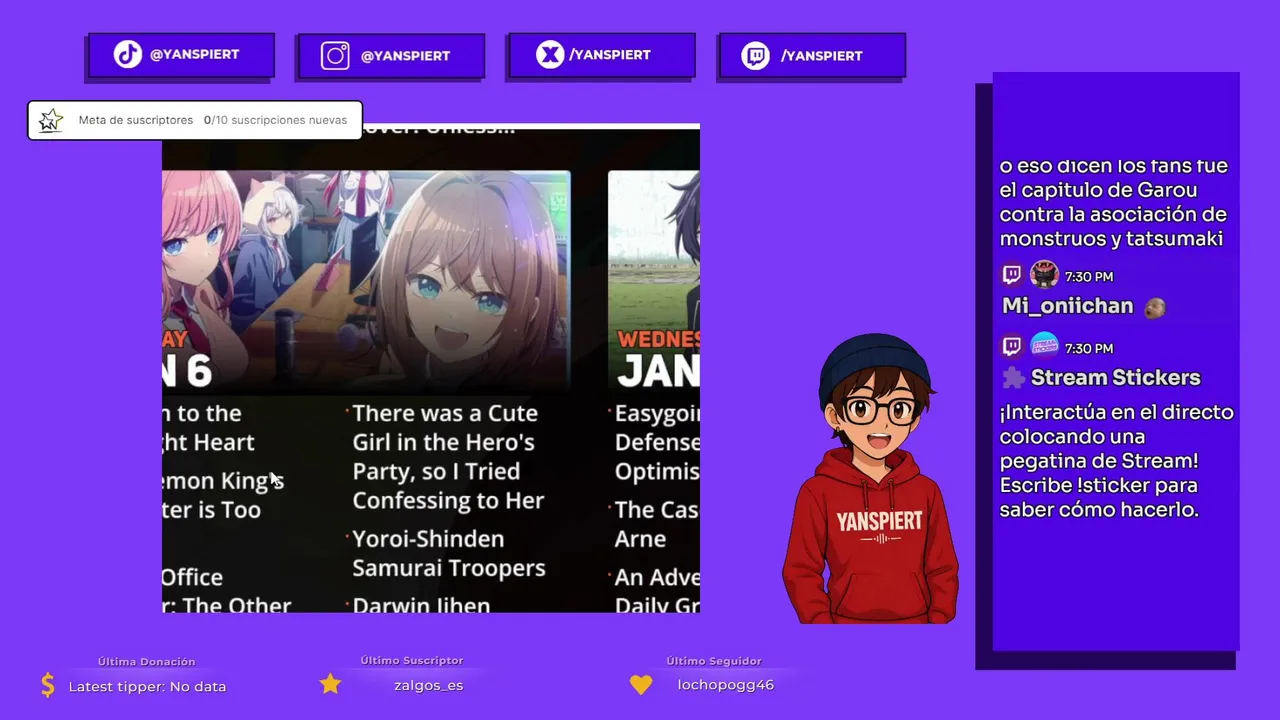
Task: Click the heart follower icon
Action: [641, 685]
